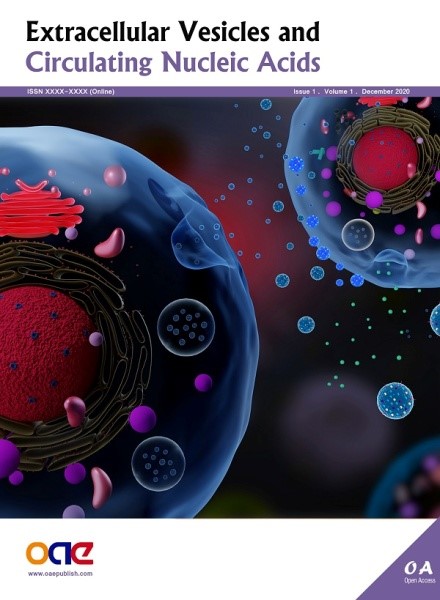Screen dimensions: 440x600
Task: Click the small cell's red nucleus at top right
Action: [385, 158]
